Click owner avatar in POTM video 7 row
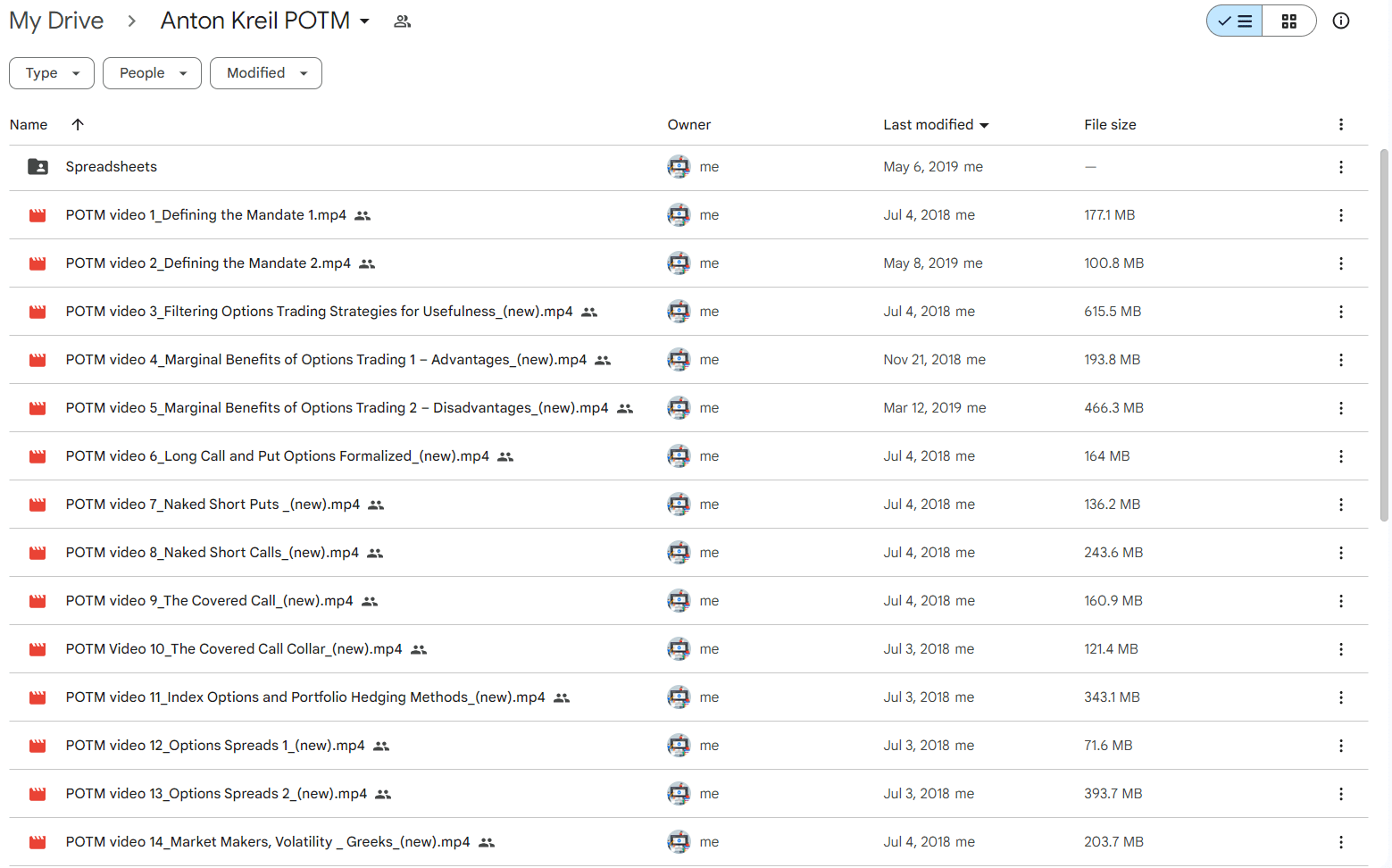This screenshot has width=1392, height=868. tap(679, 505)
